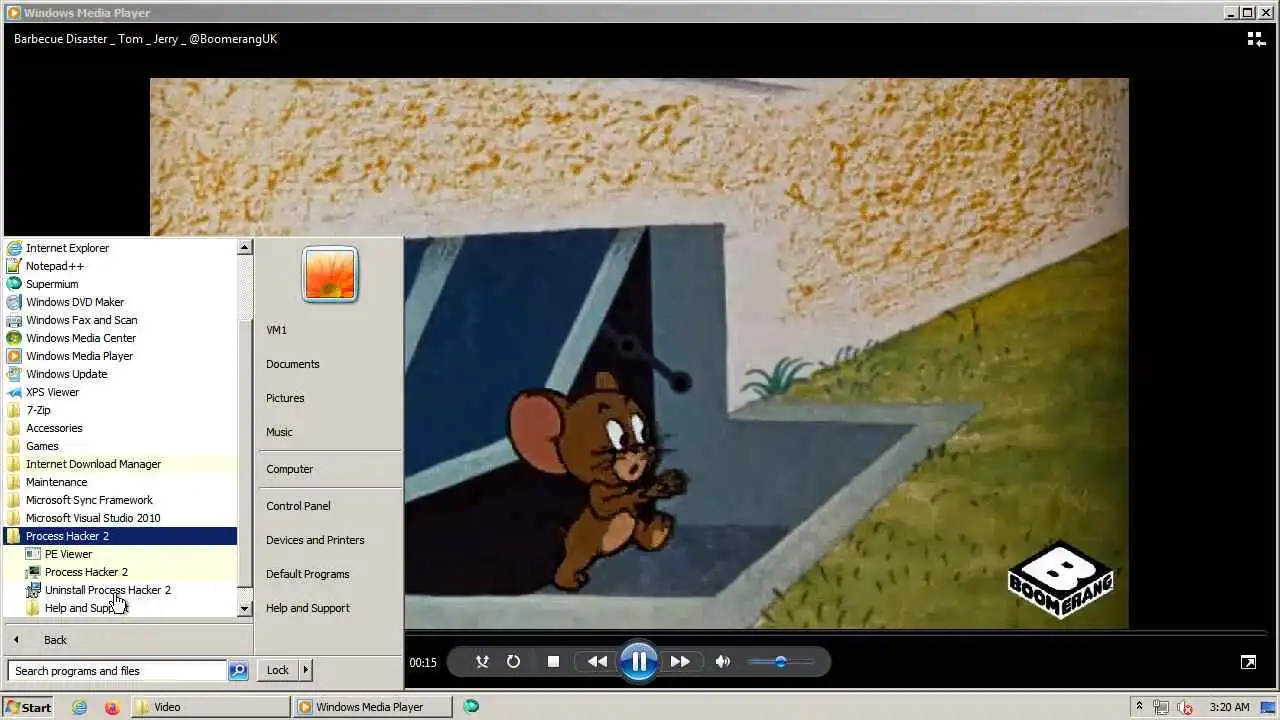
Task: Switch to the Video taskbar window
Action: (x=210, y=707)
